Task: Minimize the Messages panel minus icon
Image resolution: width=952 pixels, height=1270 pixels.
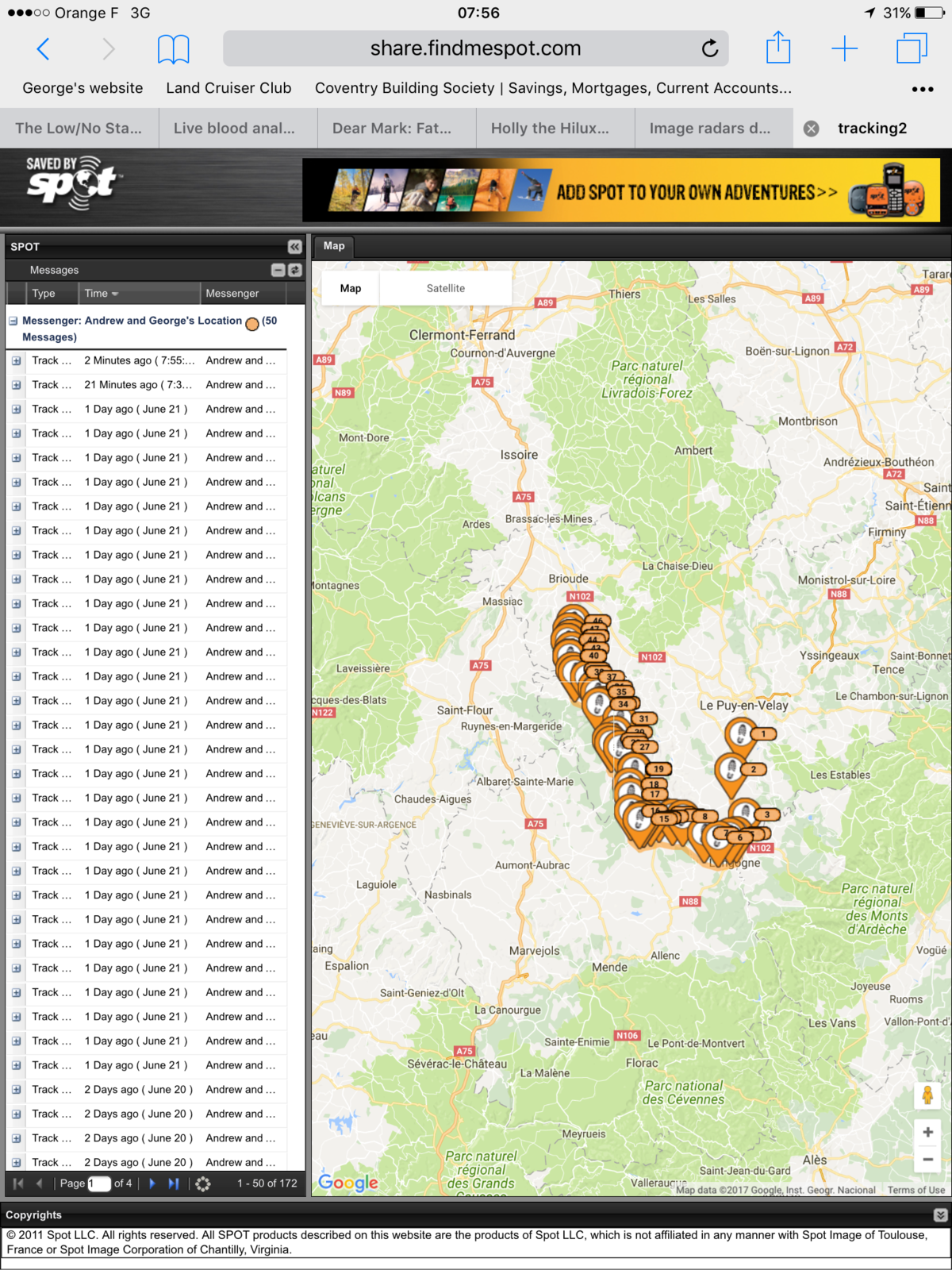Action: pos(278,270)
